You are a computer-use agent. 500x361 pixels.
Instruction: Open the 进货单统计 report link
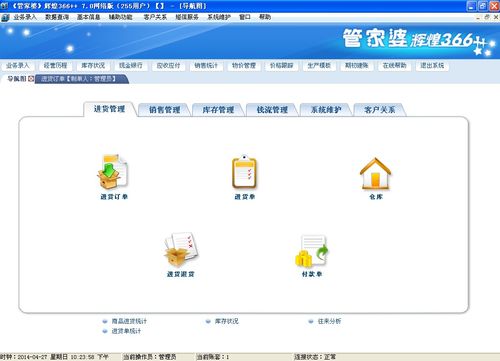(126, 331)
